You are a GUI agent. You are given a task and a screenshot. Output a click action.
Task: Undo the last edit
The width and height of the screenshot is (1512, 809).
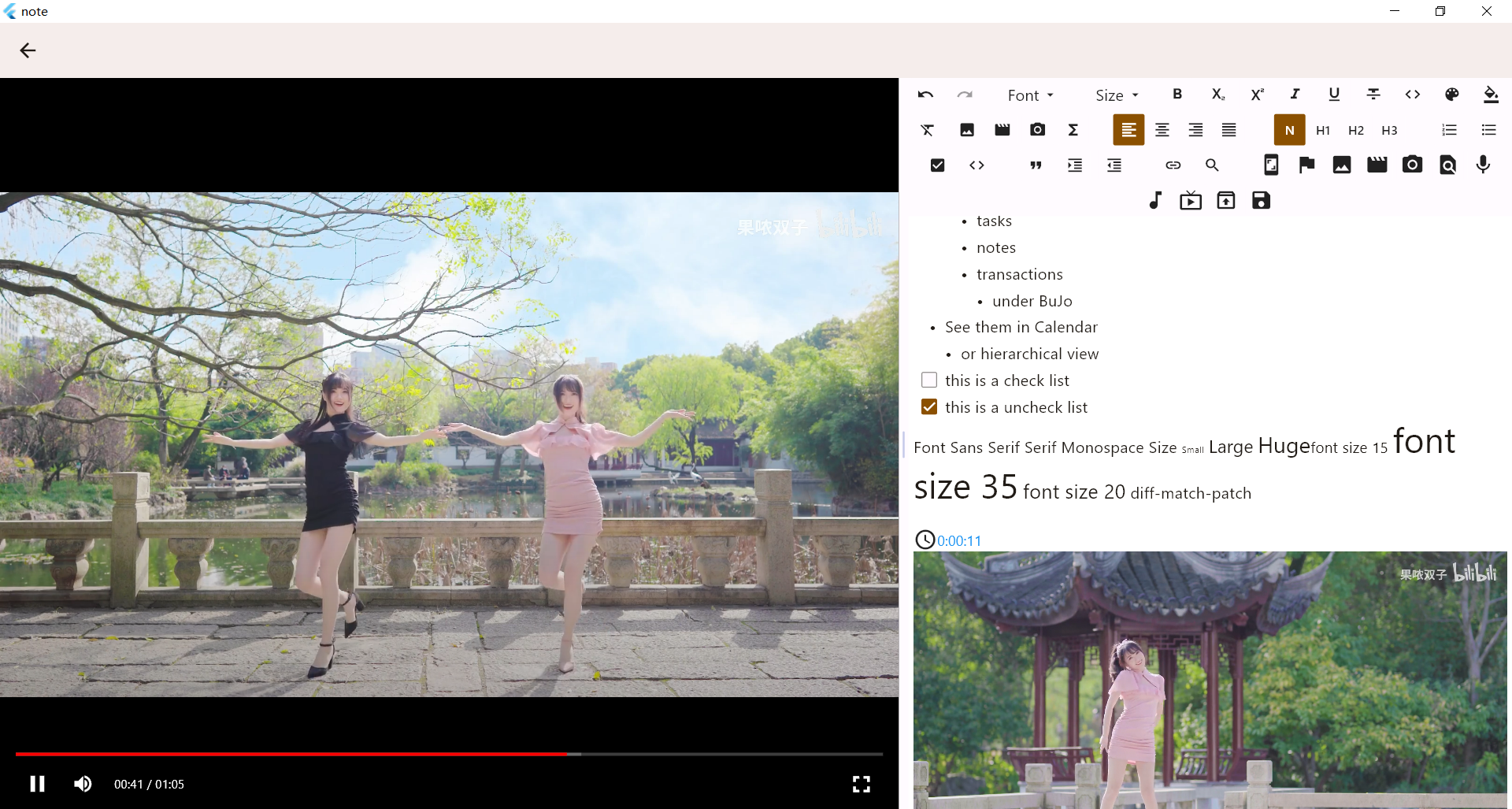[925, 95]
